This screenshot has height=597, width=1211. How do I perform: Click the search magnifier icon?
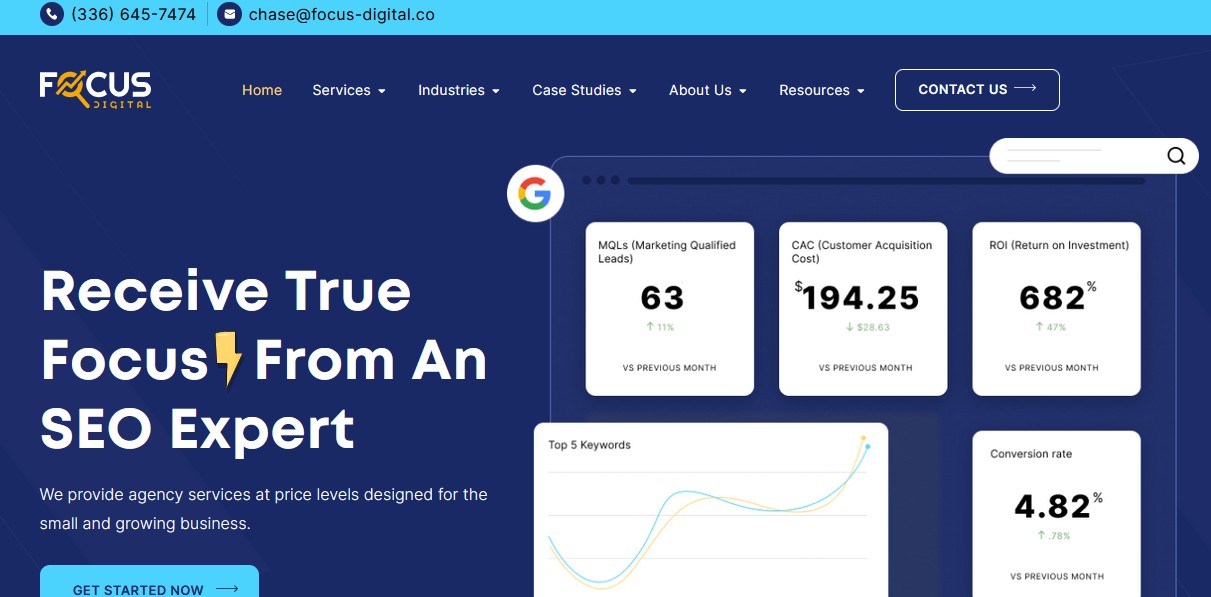pos(1176,156)
